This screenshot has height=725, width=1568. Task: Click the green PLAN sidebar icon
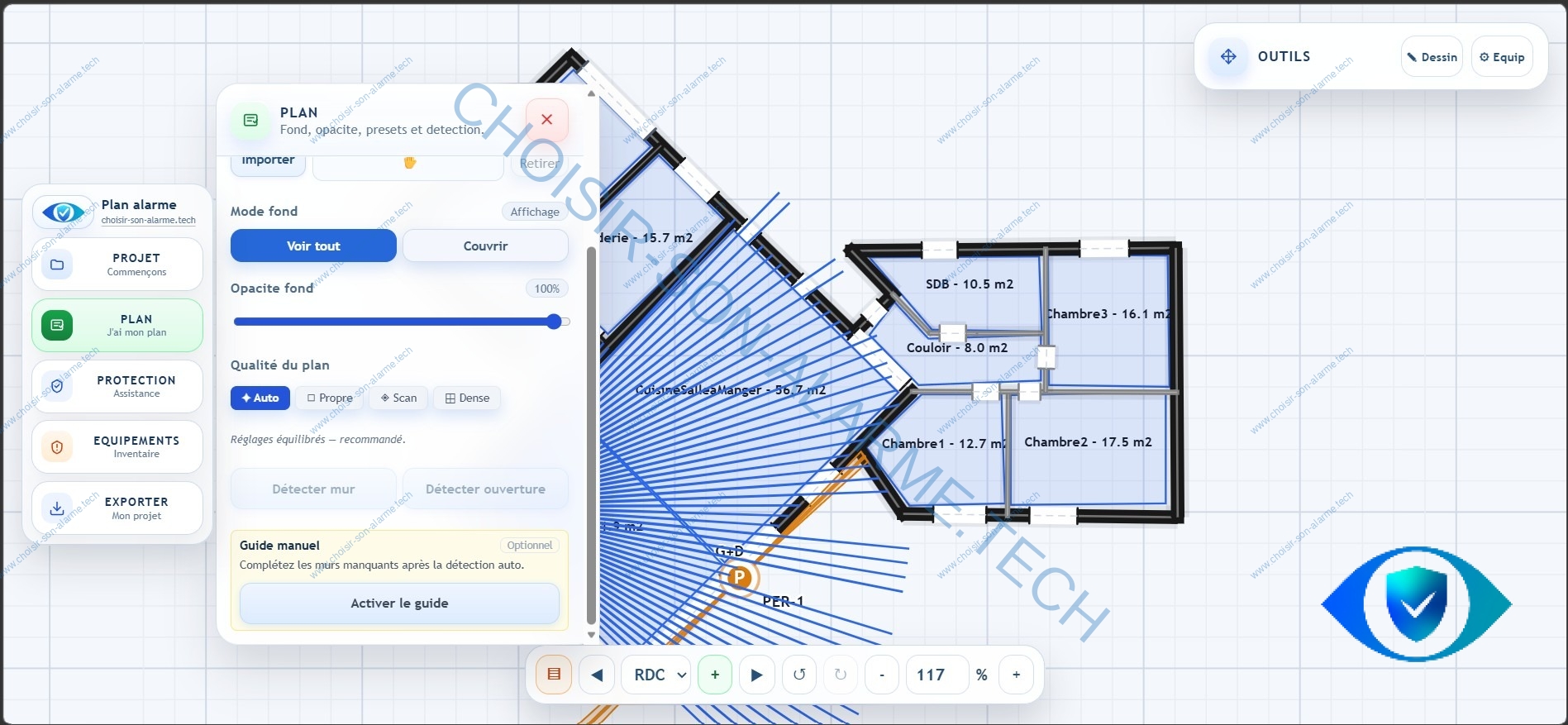coord(57,326)
